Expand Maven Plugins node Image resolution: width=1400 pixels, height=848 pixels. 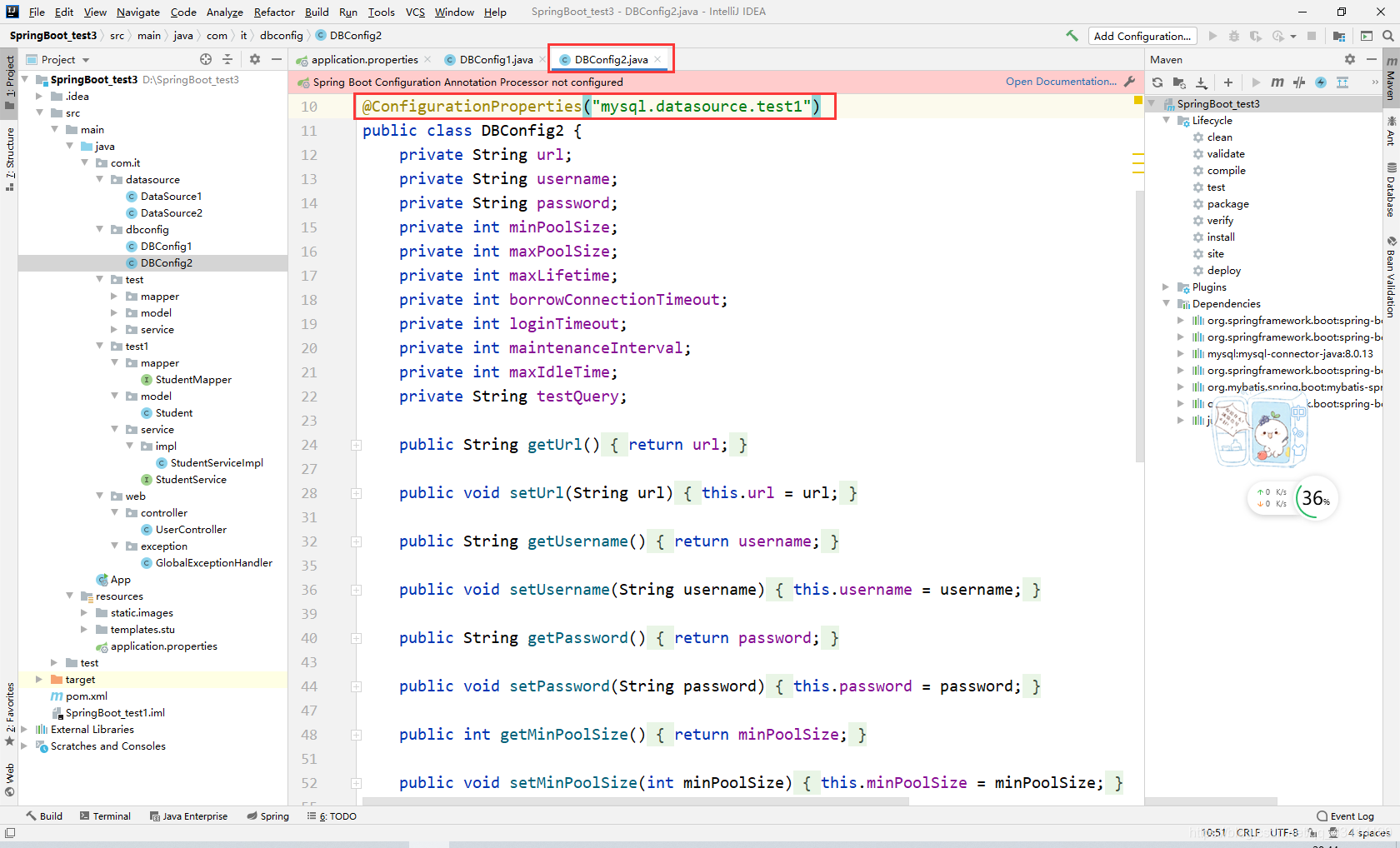tap(1167, 287)
